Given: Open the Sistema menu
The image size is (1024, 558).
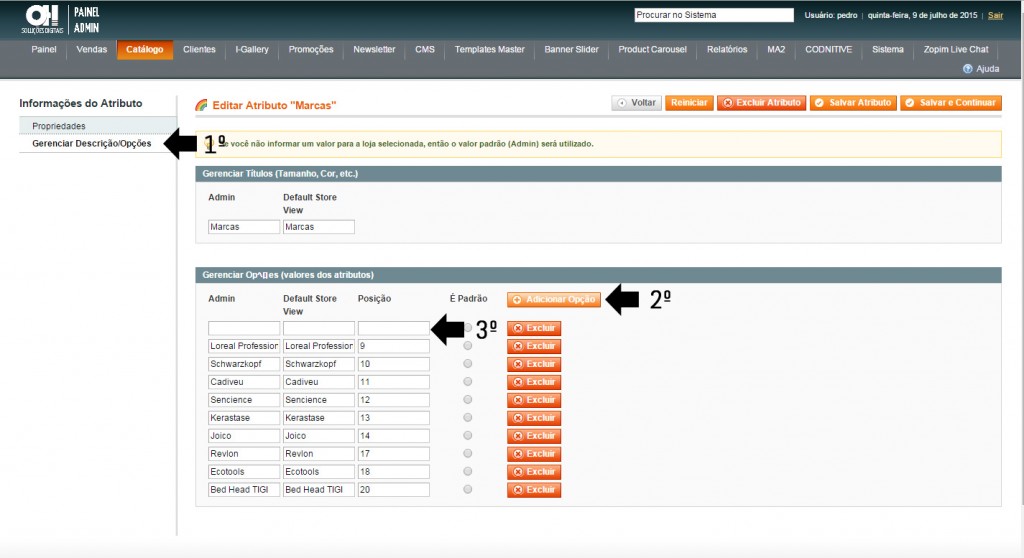Looking at the screenshot, I should click(888, 50).
